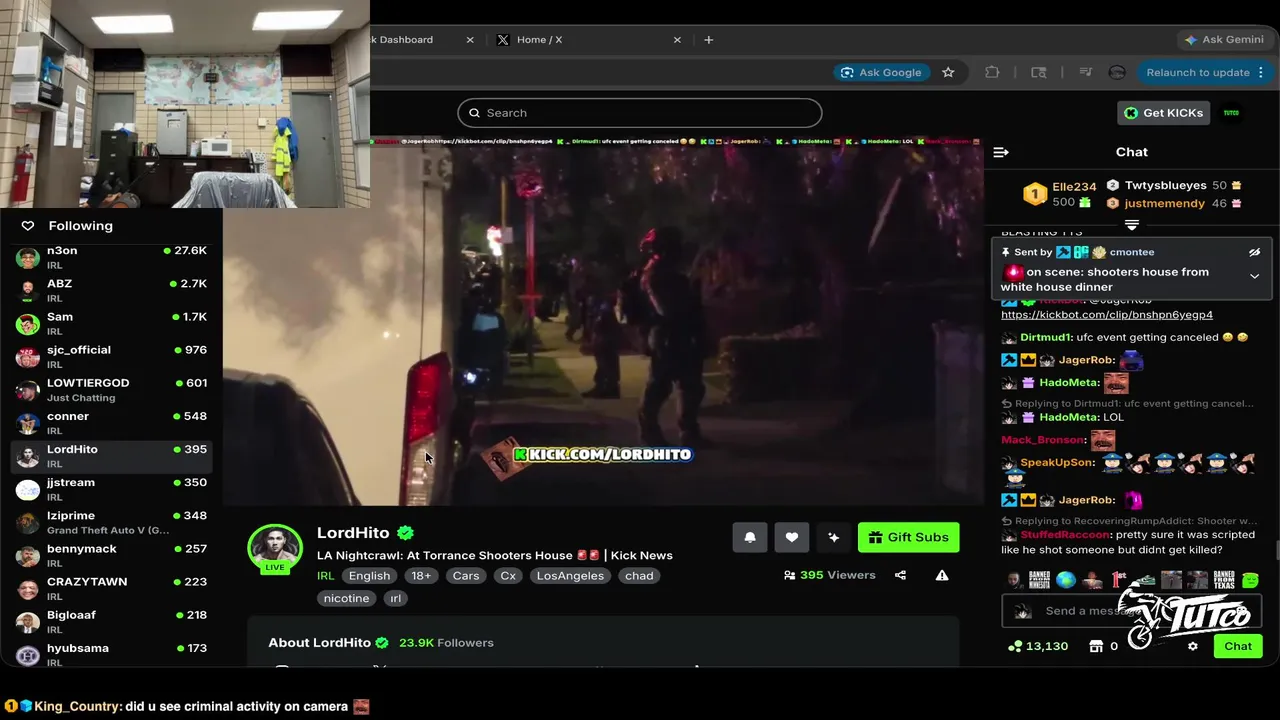Click Ask Google lens button
Screen dimensions: 1280x720
tap(881, 72)
